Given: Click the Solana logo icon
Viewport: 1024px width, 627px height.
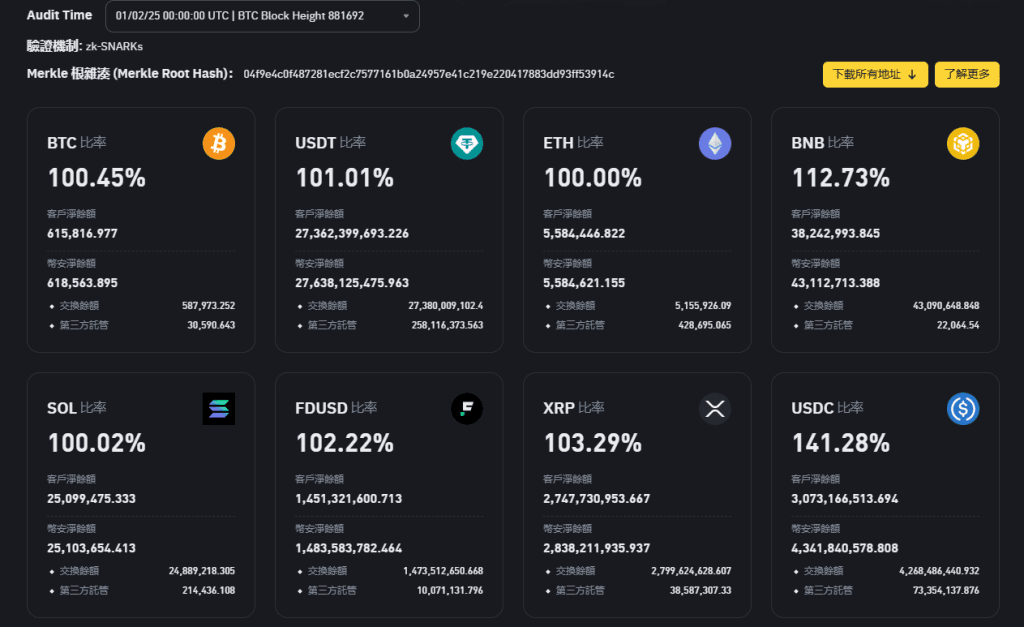Looking at the screenshot, I should pyautogui.click(x=219, y=409).
